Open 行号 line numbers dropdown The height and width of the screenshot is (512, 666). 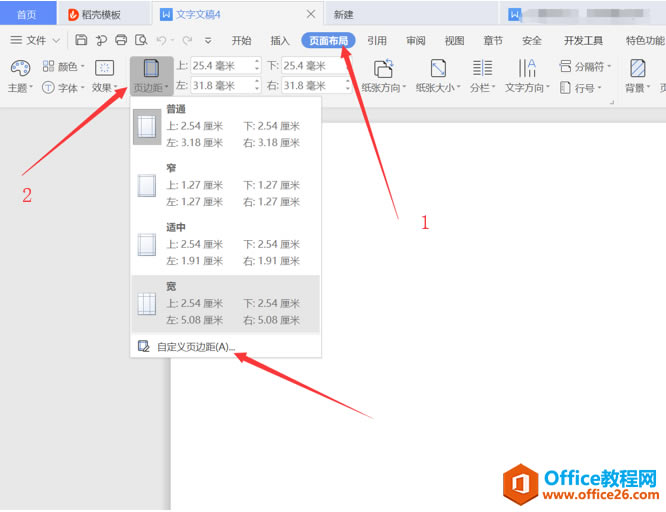tap(580, 88)
